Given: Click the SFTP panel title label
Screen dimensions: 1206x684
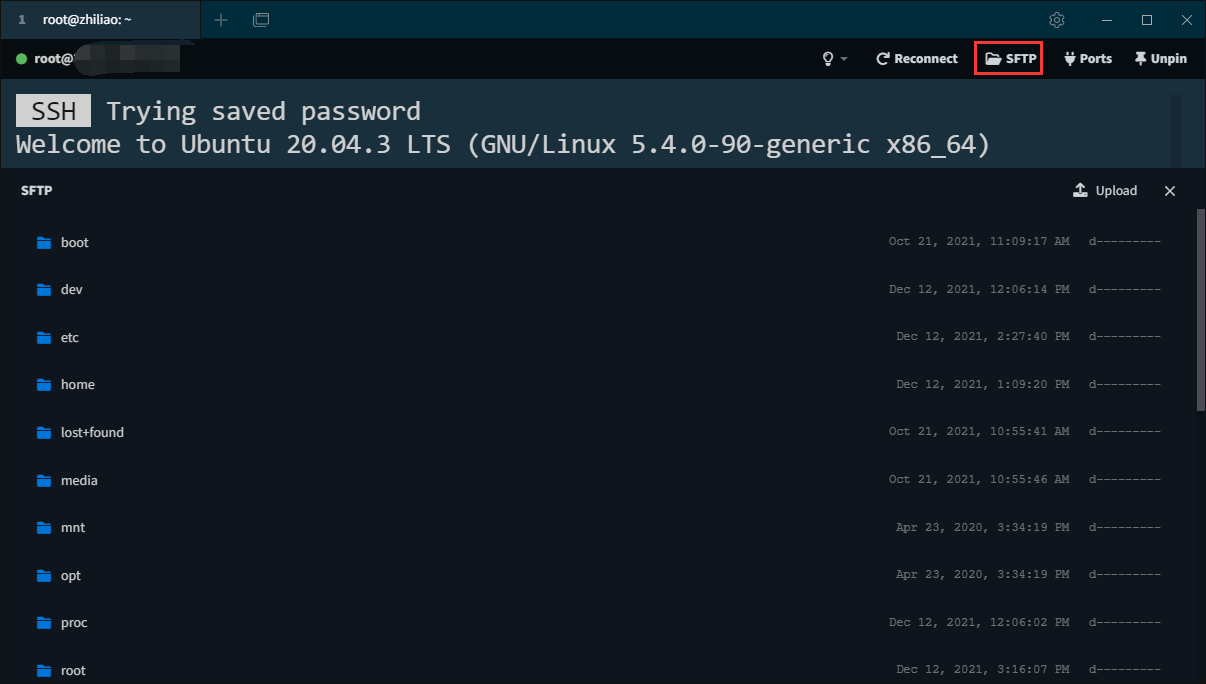Looking at the screenshot, I should tap(36, 190).
